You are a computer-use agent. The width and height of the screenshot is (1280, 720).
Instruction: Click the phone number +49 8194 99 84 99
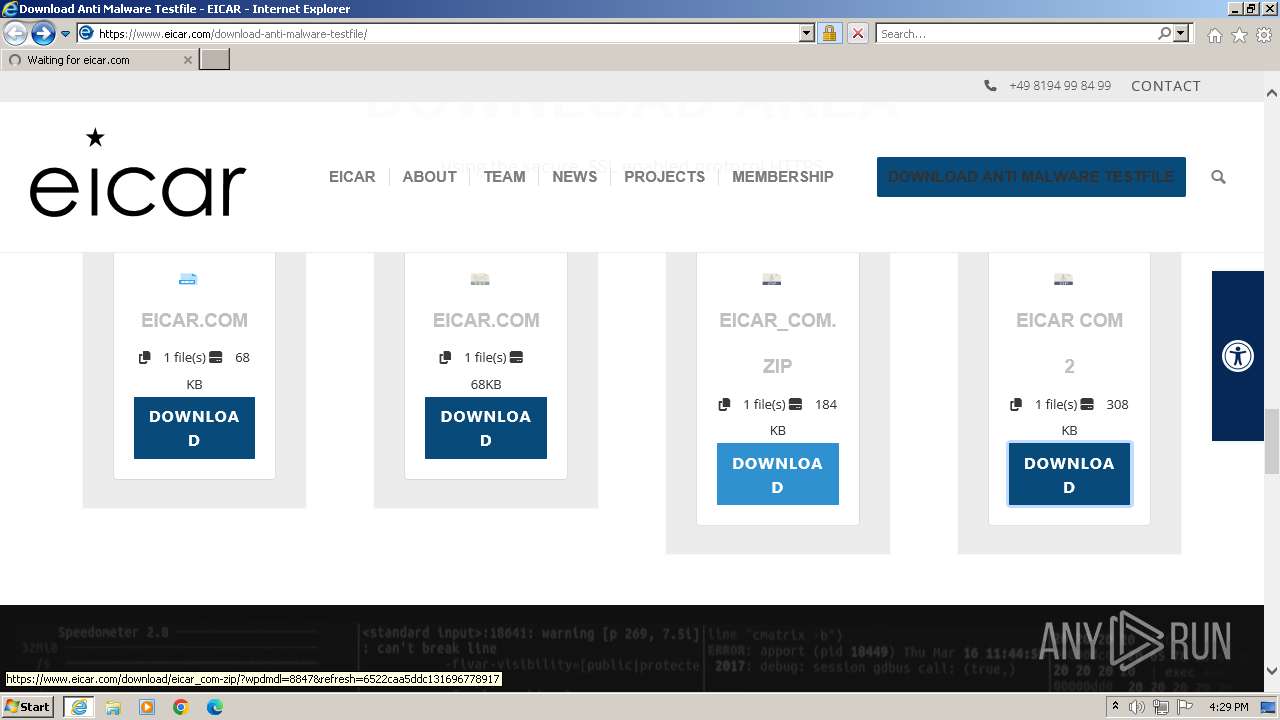[x=1060, y=86]
